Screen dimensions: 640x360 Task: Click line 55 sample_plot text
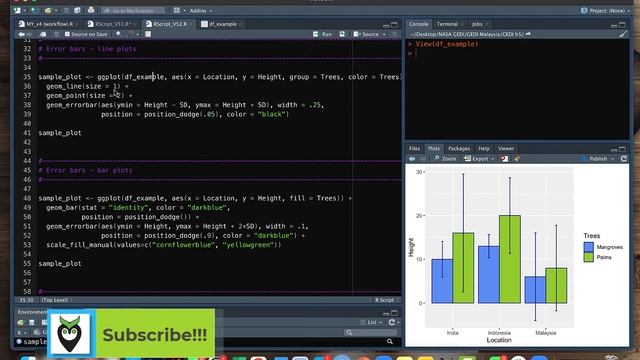point(60,264)
